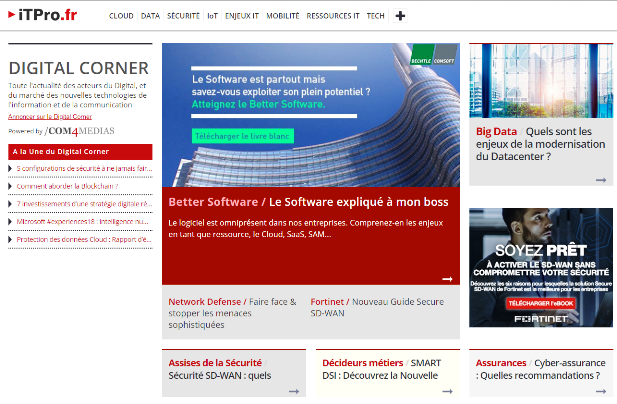The image size is (617, 404).
Task: Click arrow on Assises de la Sécurité card
Action: pos(294,391)
